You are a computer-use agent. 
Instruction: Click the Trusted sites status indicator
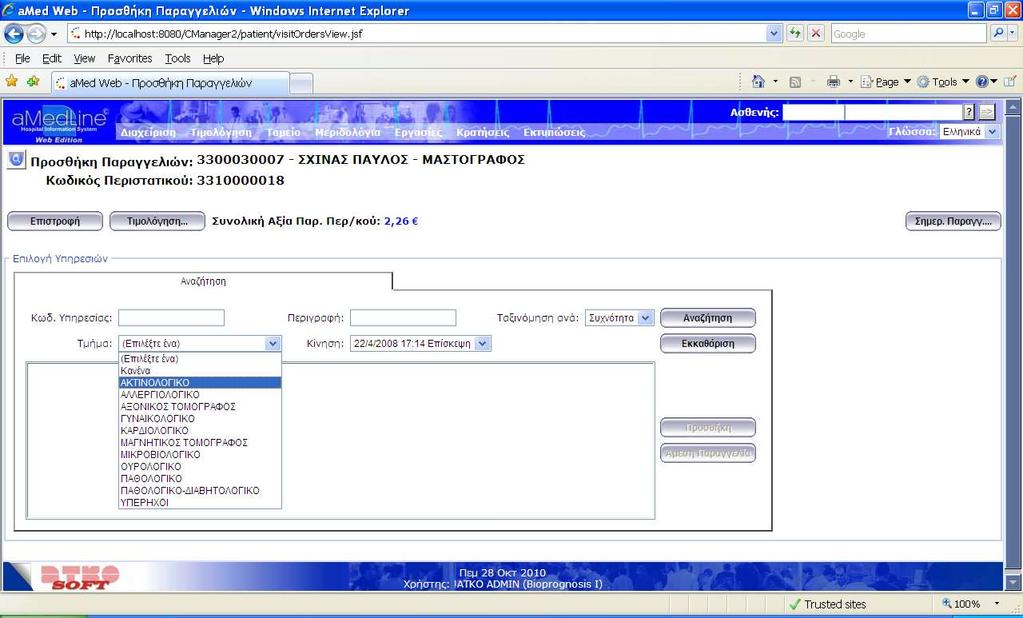point(827,604)
